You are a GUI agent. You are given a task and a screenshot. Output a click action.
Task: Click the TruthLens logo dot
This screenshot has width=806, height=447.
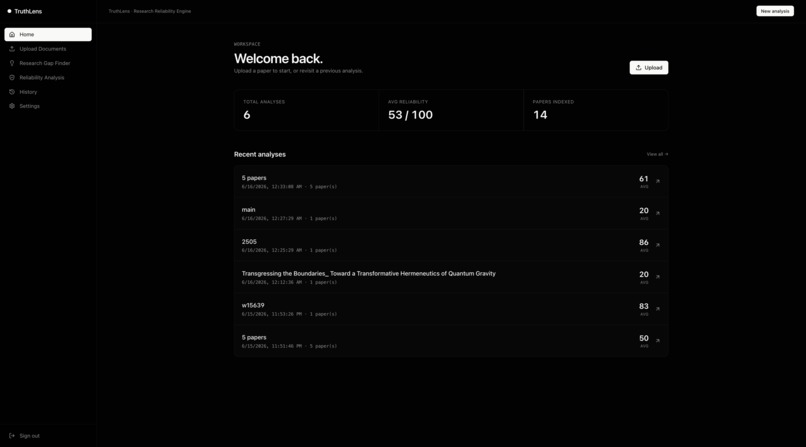pos(9,11)
